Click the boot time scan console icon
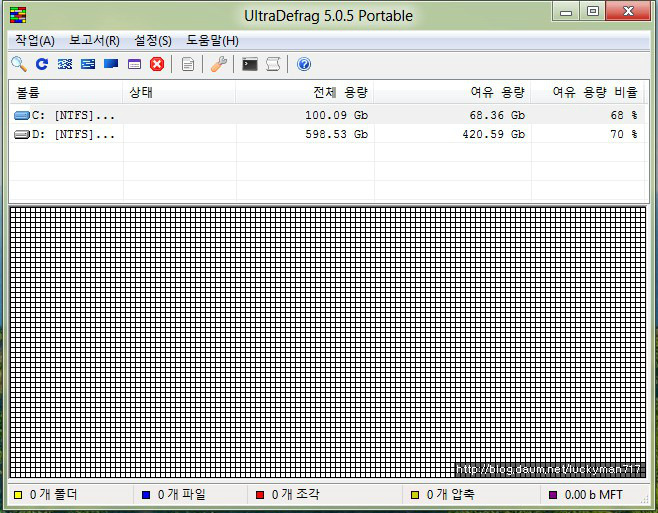 (x=250, y=64)
